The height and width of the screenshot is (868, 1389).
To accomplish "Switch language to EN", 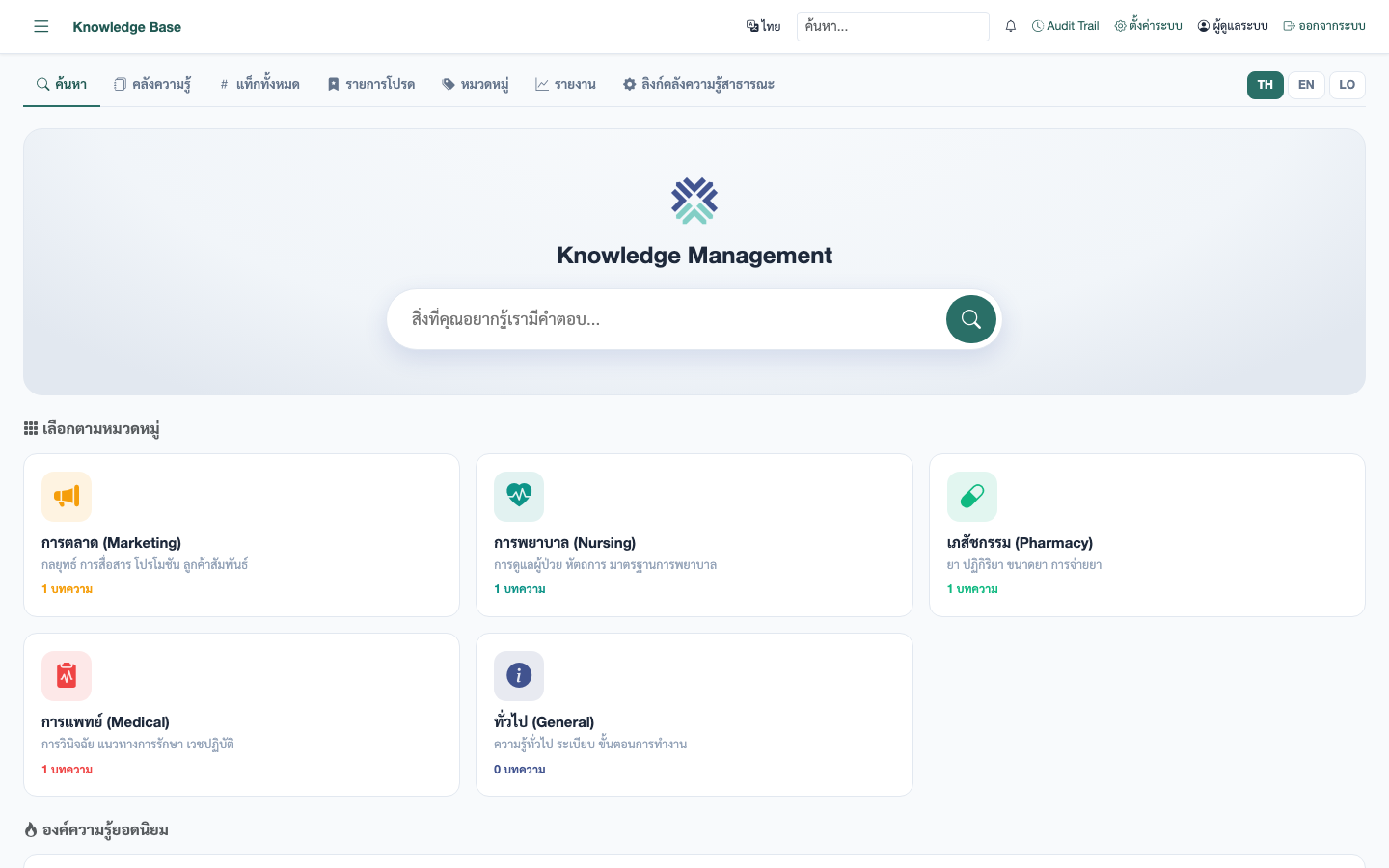I will (x=1306, y=85).
